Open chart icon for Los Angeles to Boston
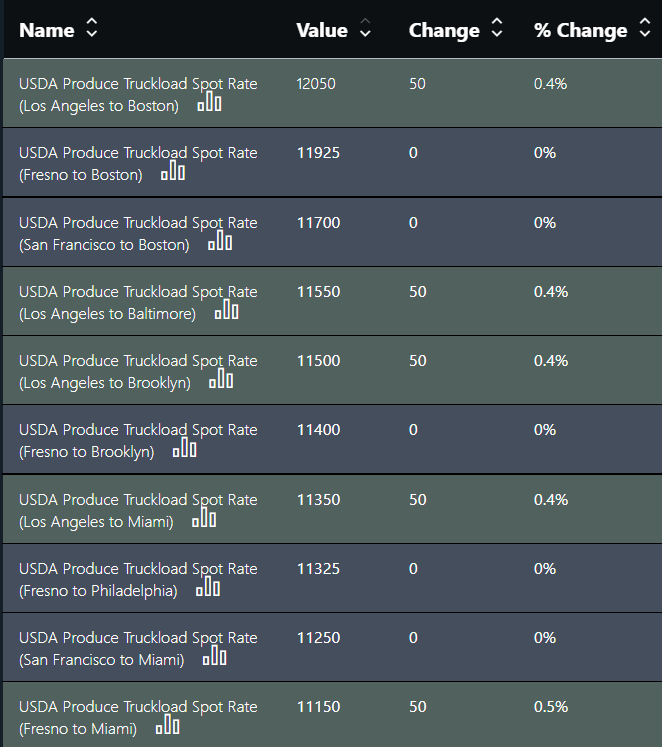 point(210,101)
